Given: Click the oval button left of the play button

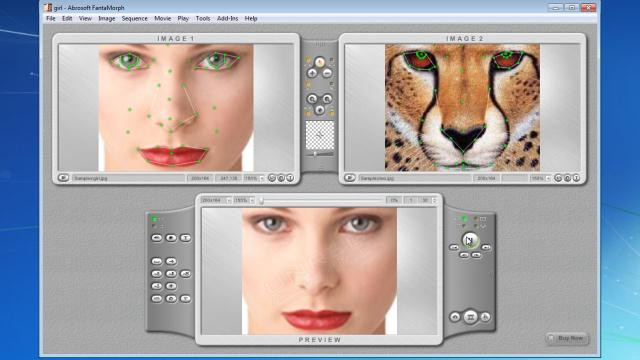Looking at the screenshot, I should coord(454,247).
